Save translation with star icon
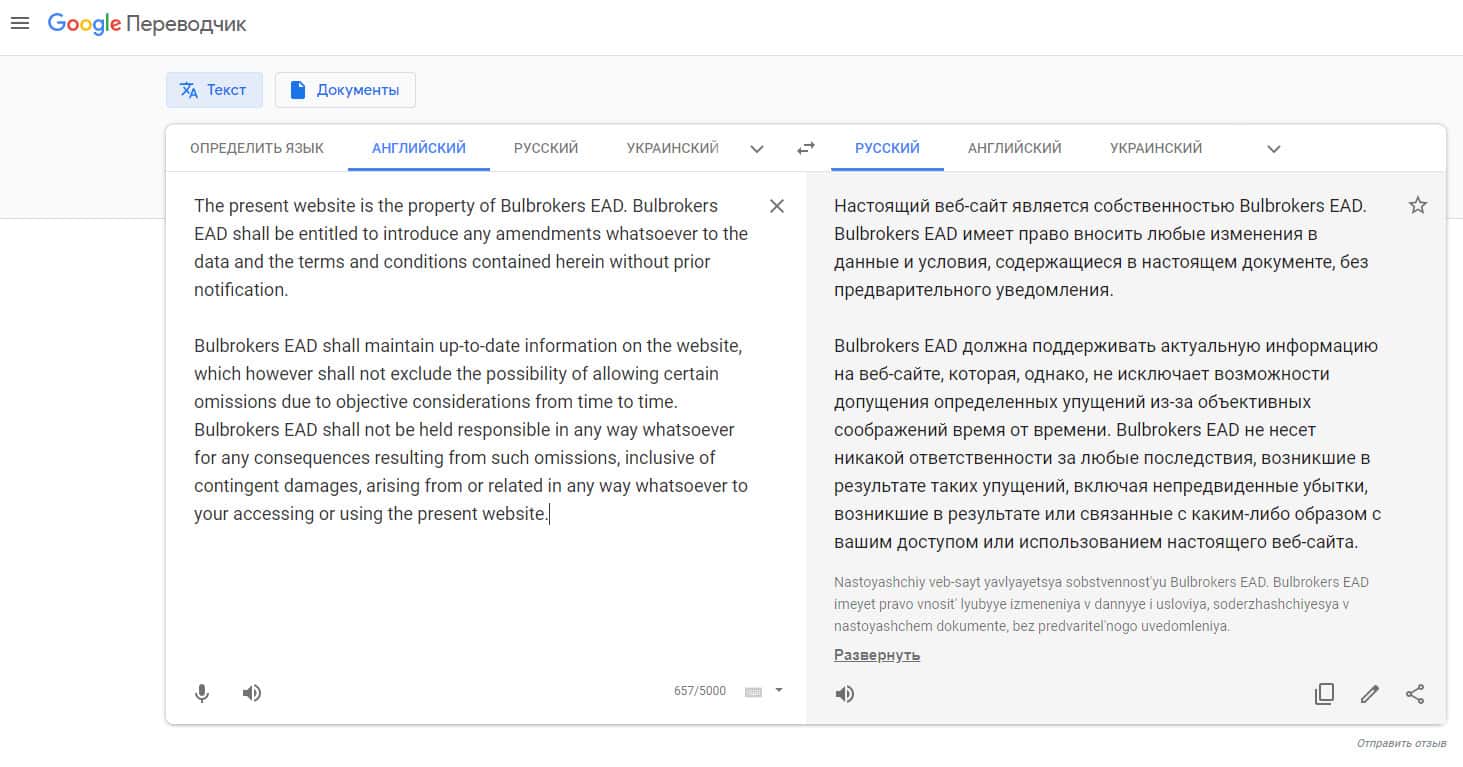Screen dimensions: 1463x767 (x=1417, y=206)
